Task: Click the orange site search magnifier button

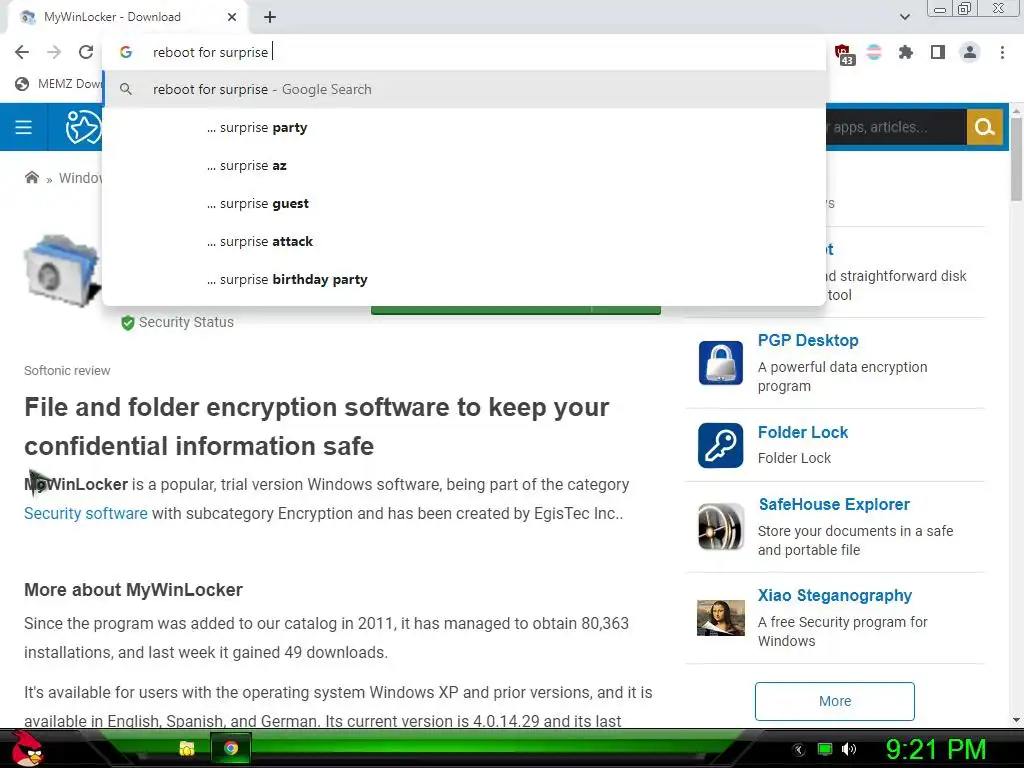Action: (985, 127)
